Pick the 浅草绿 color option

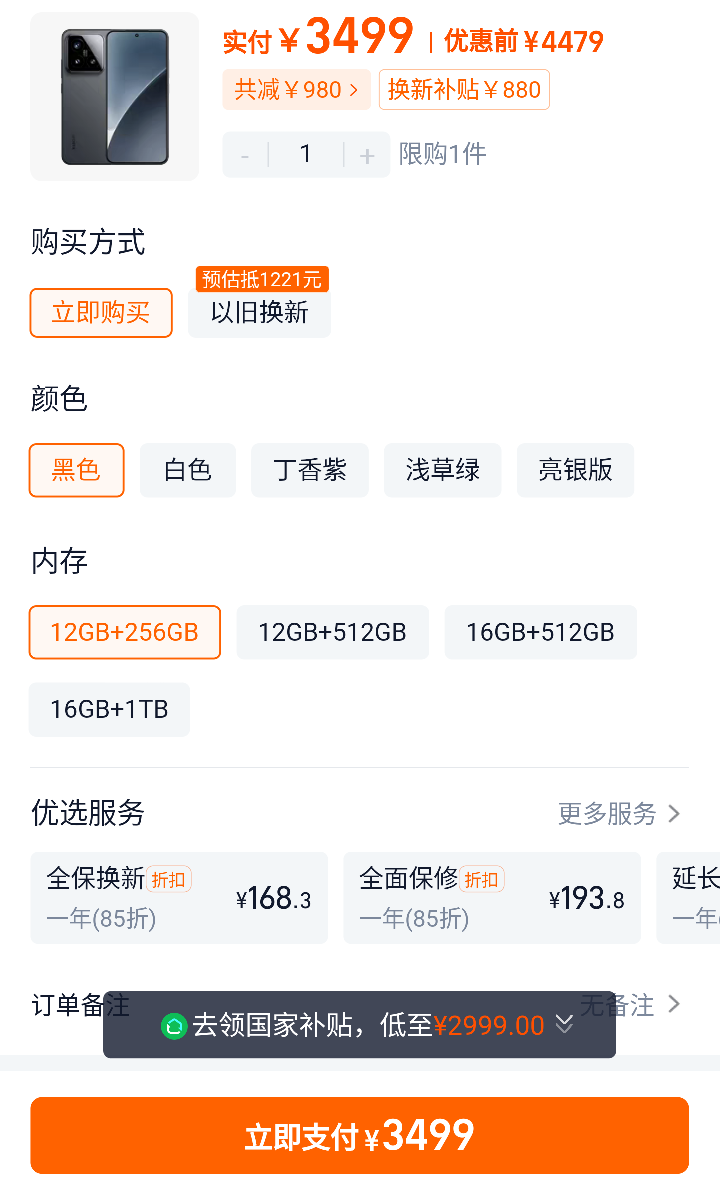[443, 470]
